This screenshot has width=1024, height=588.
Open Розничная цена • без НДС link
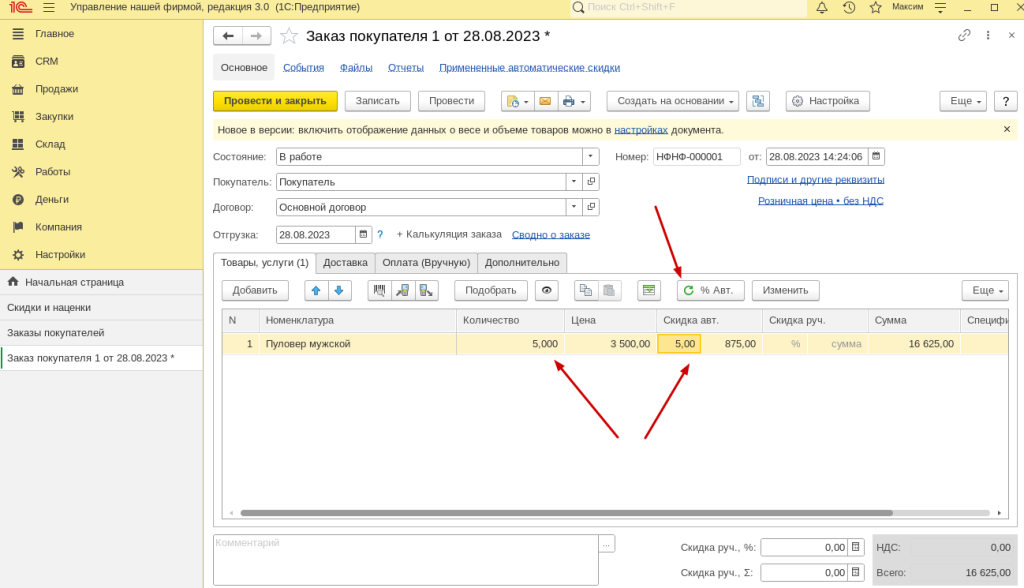pyautogui.click(x=820, y=201)
